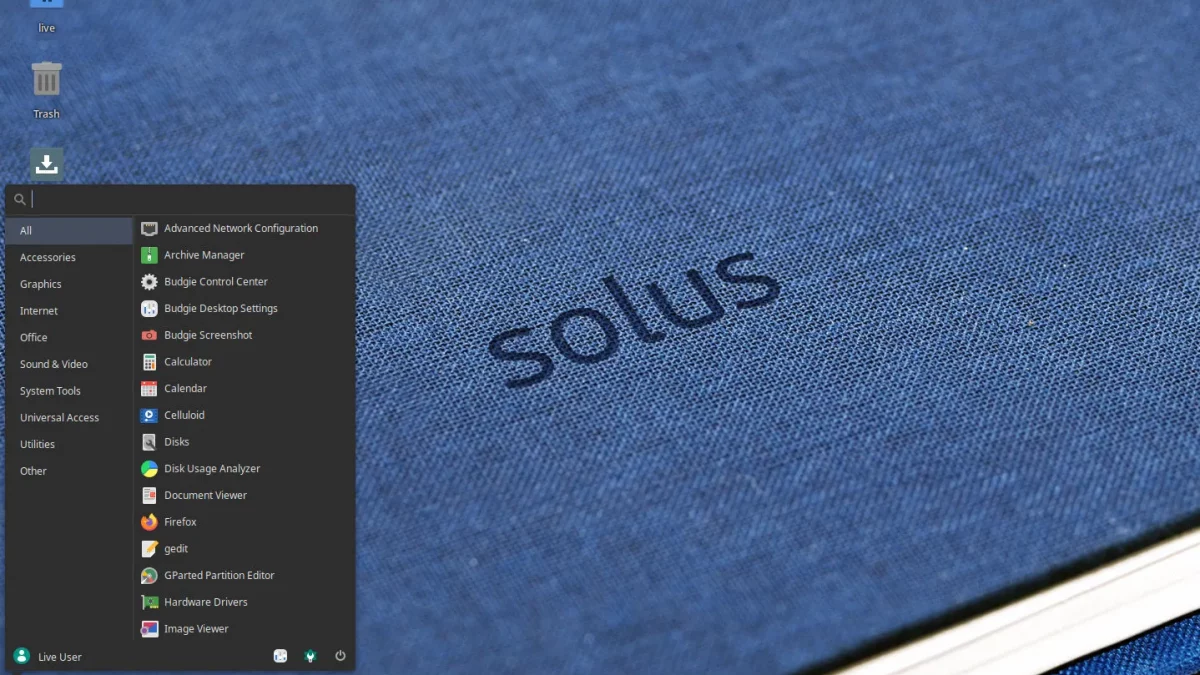Open Advanced Network Configuration app icon

(x=149, y=228)
